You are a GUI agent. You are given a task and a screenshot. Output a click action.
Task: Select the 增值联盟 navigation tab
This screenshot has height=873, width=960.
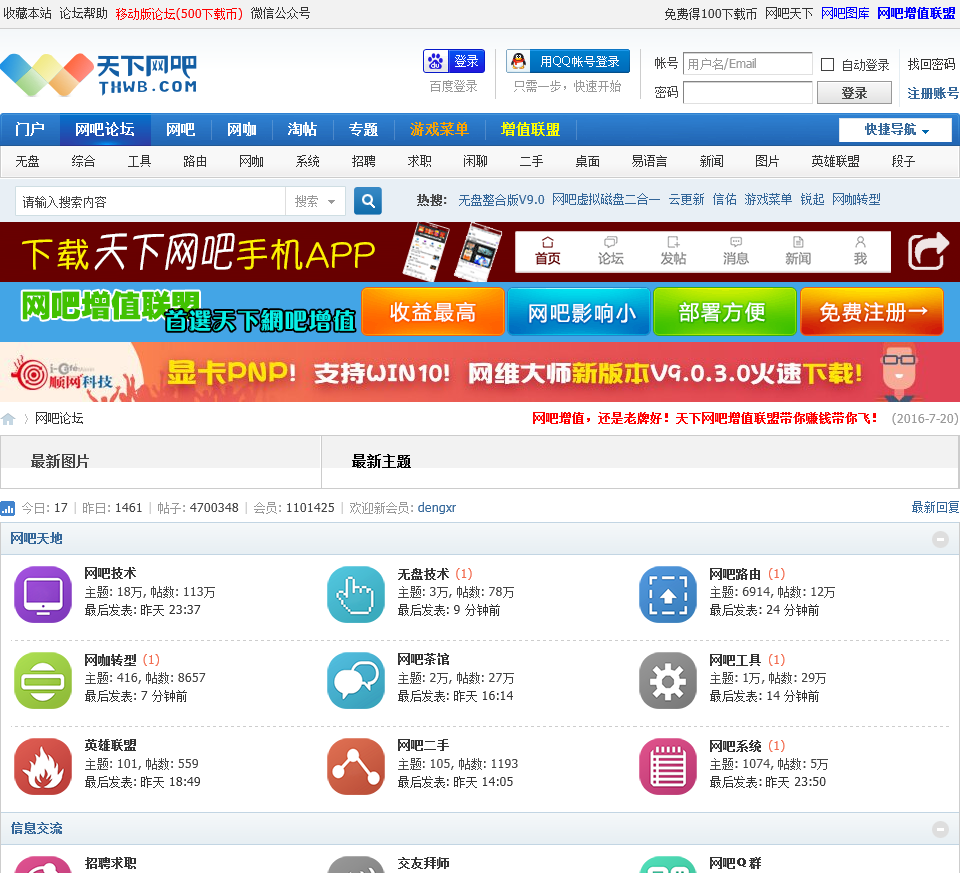530,129
